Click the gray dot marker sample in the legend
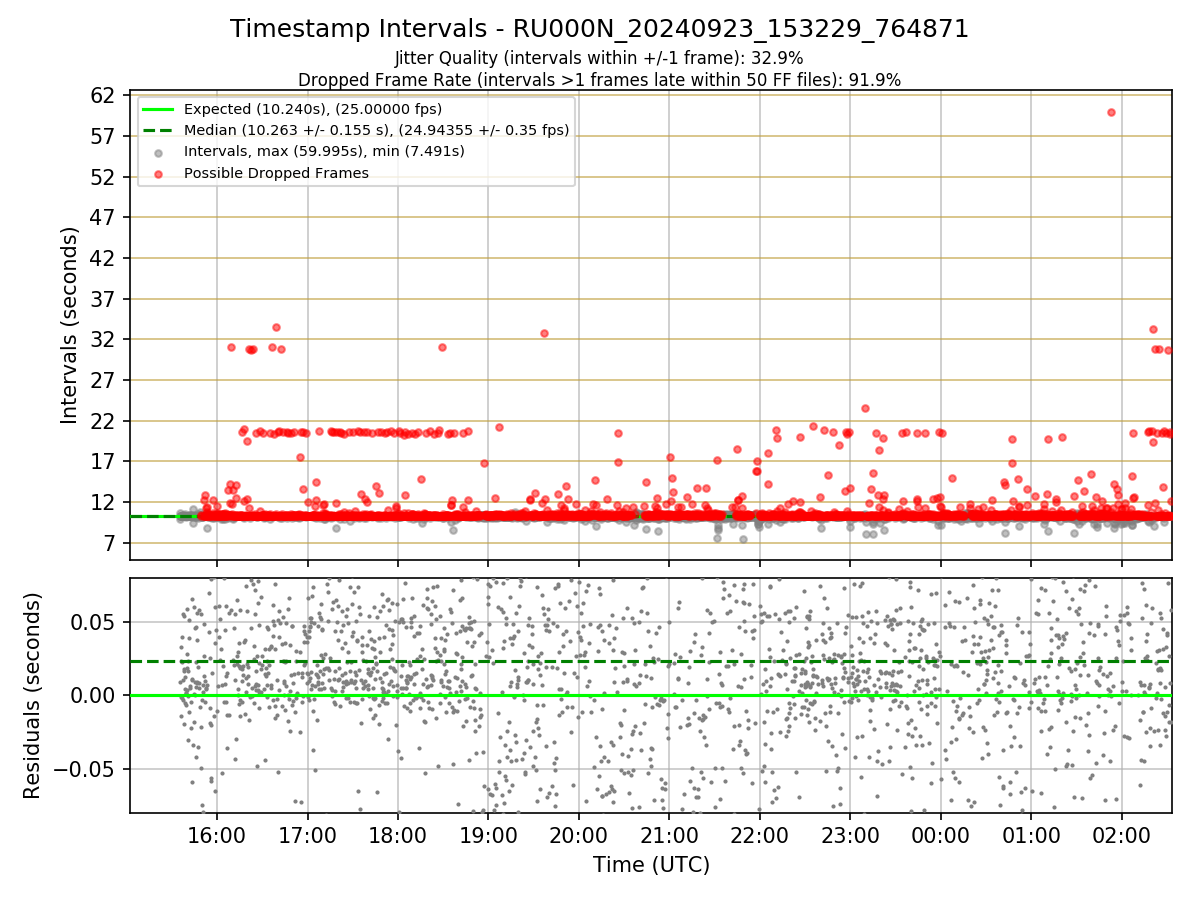This screenshot has height=900, width=1200. click(159, 152)
